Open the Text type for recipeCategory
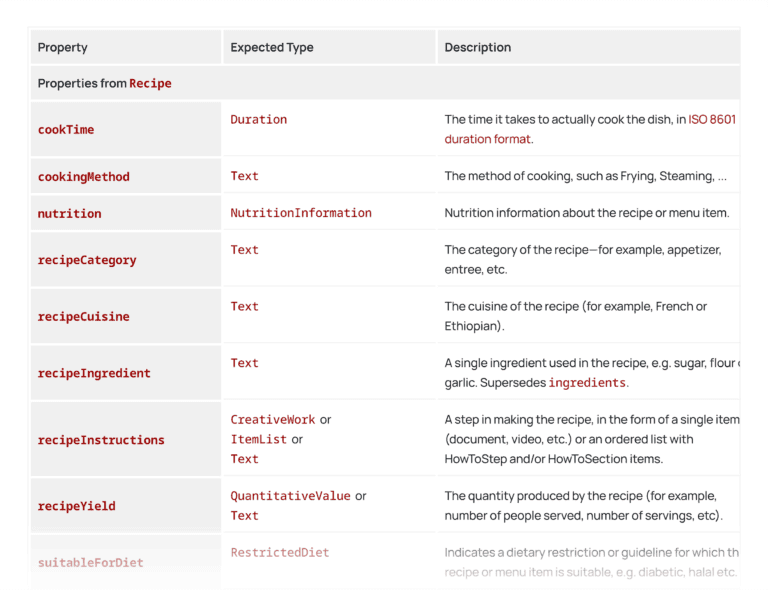The image size is (768, 590). [x=244, y=250]
